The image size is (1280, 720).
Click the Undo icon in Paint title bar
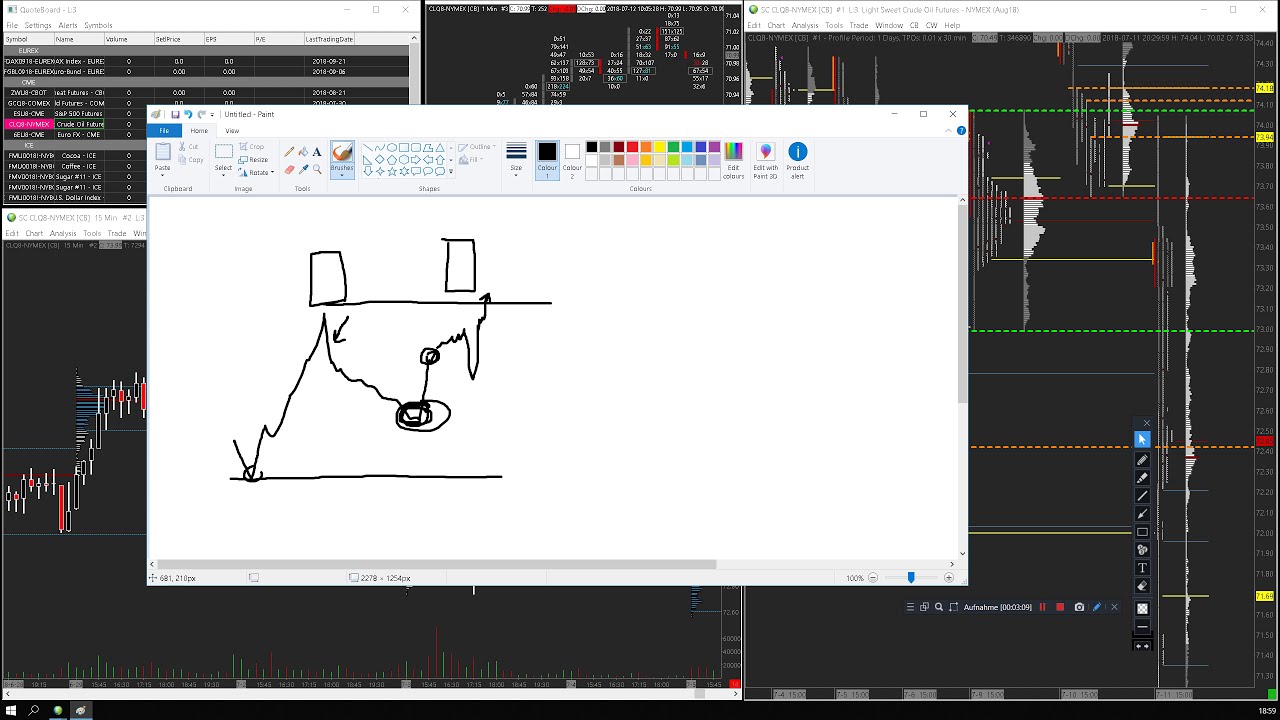tap(187, 114)
